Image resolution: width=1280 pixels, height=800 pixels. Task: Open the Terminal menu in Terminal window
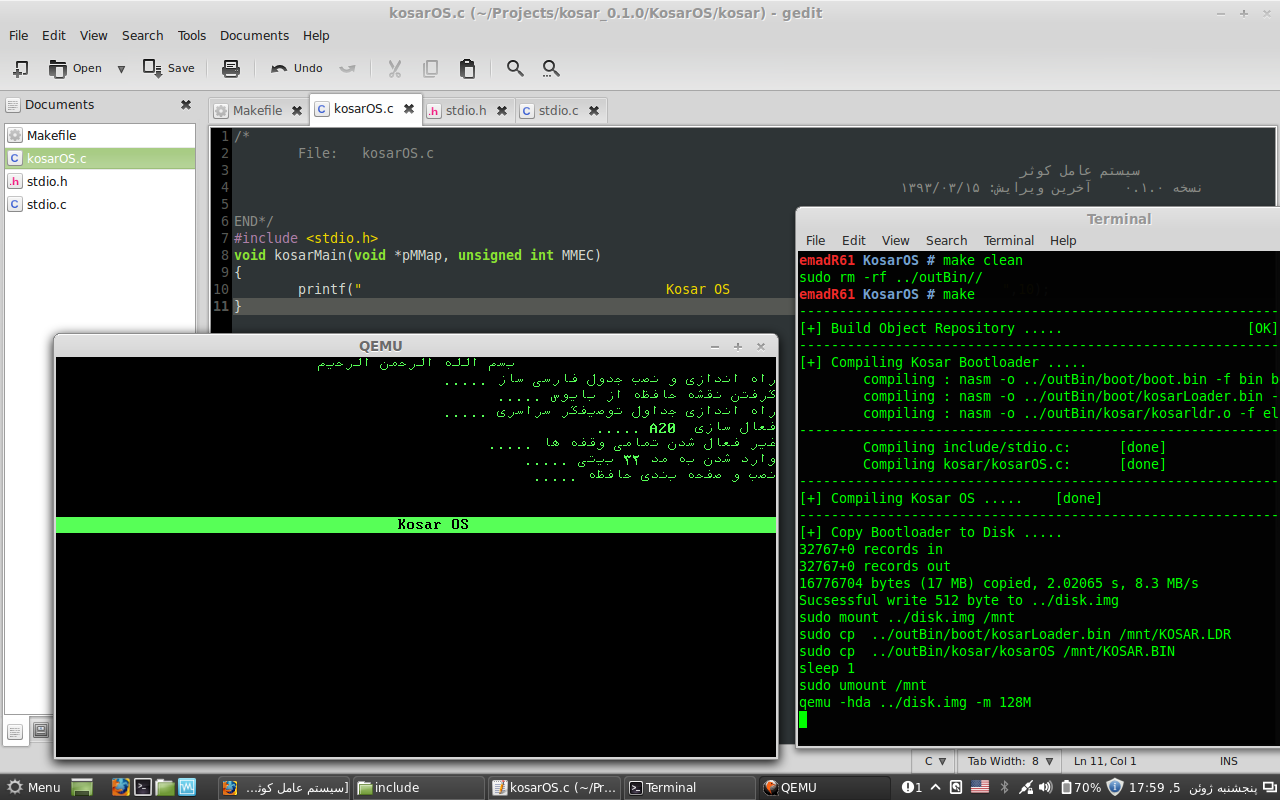(x=1008, y=240)
